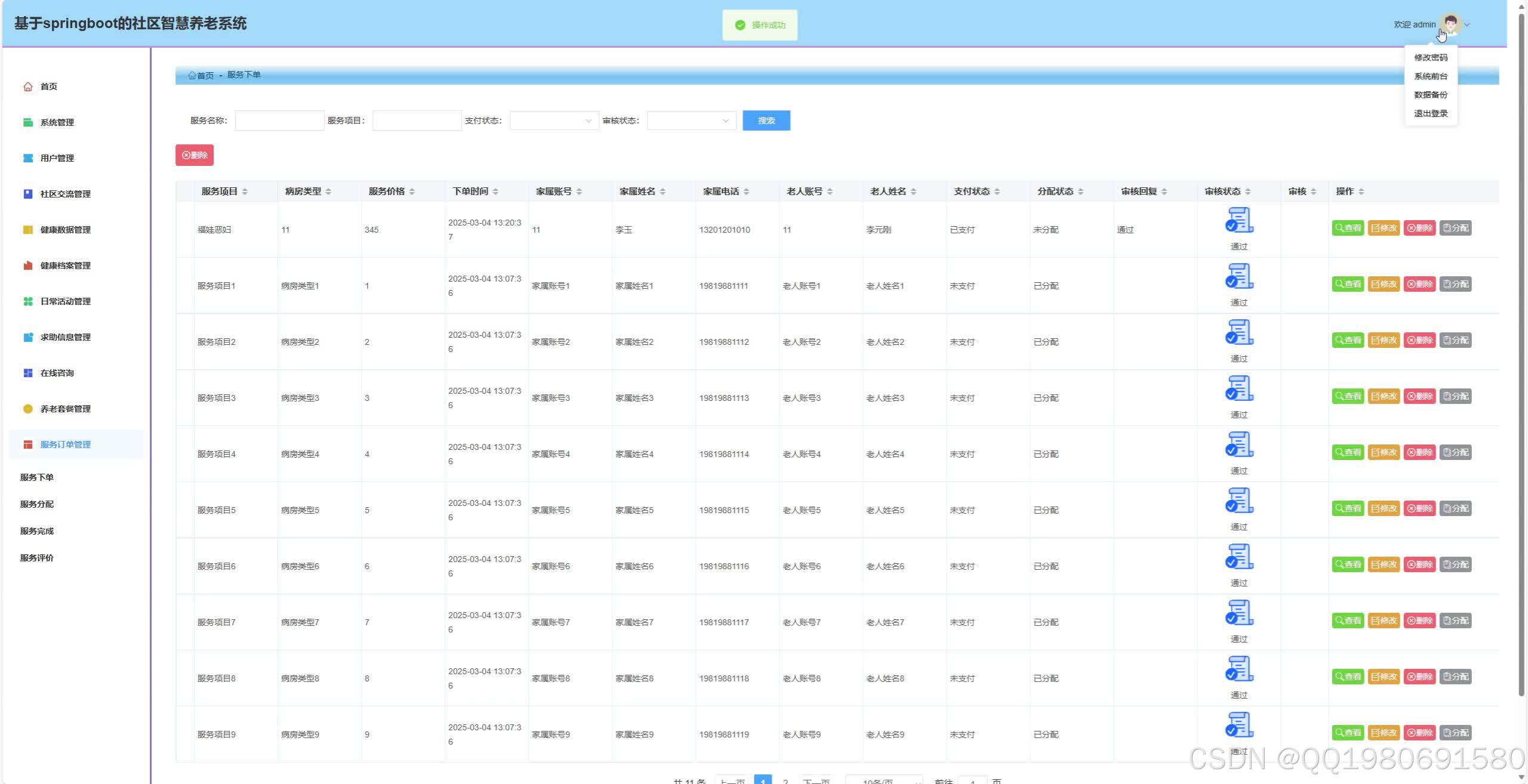Viewport: 1528px width, 784px height.
Task: Click 查看 button for 服务项目1 row
Action: coord(1348,284)
